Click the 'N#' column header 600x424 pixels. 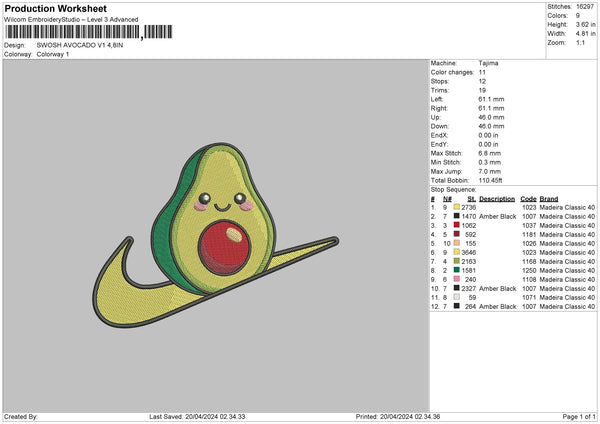pyautogui.click(x=447, y=199)
